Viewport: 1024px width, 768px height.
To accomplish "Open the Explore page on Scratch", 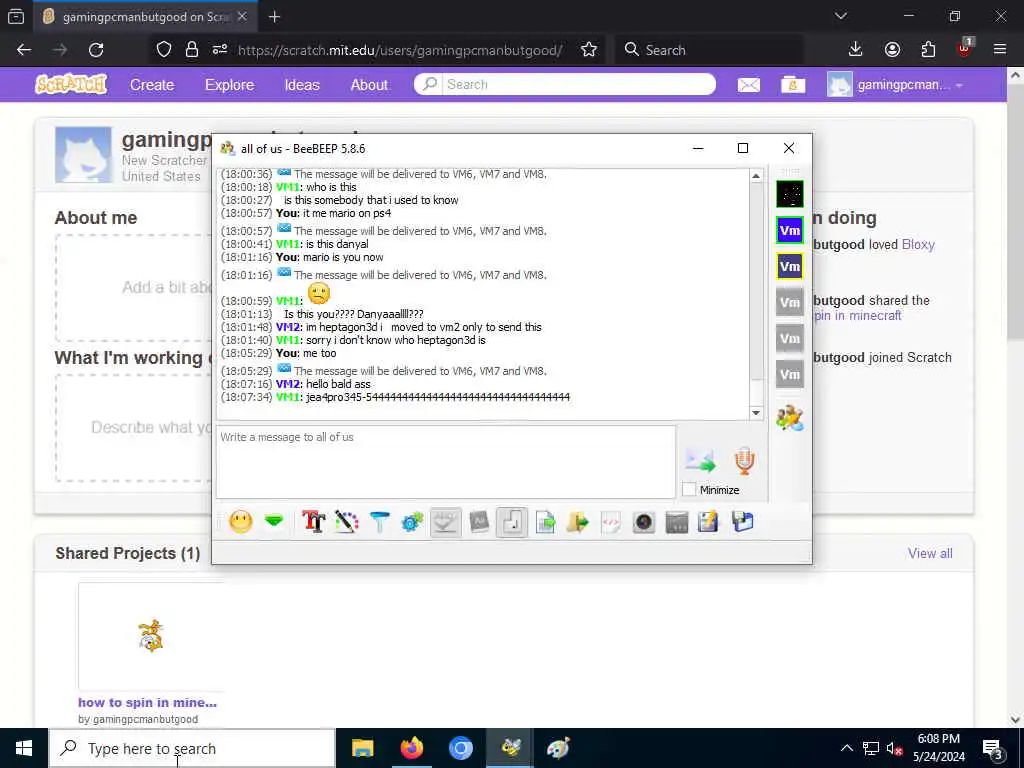I will tap(229, 85).
